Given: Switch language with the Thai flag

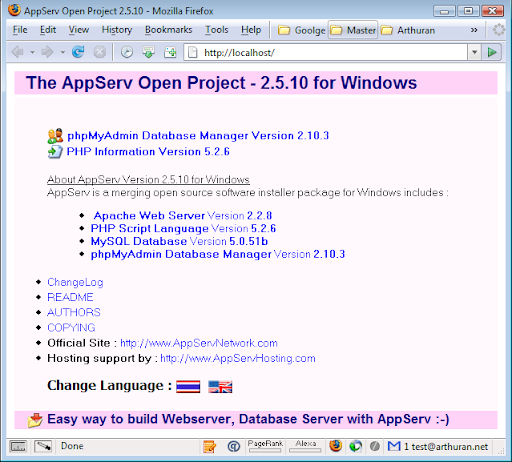Looking at the screenshot, I should click(188, 387).
